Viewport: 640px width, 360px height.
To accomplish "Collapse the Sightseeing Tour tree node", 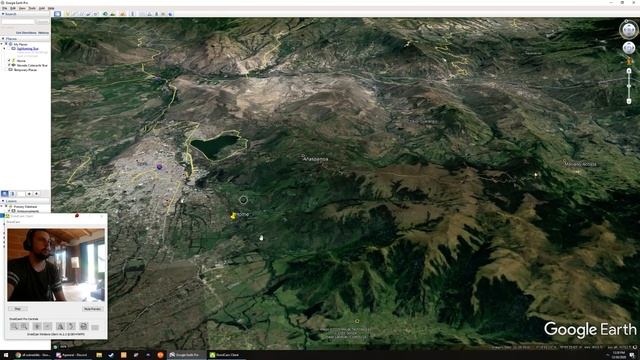I will click(4, 49).
